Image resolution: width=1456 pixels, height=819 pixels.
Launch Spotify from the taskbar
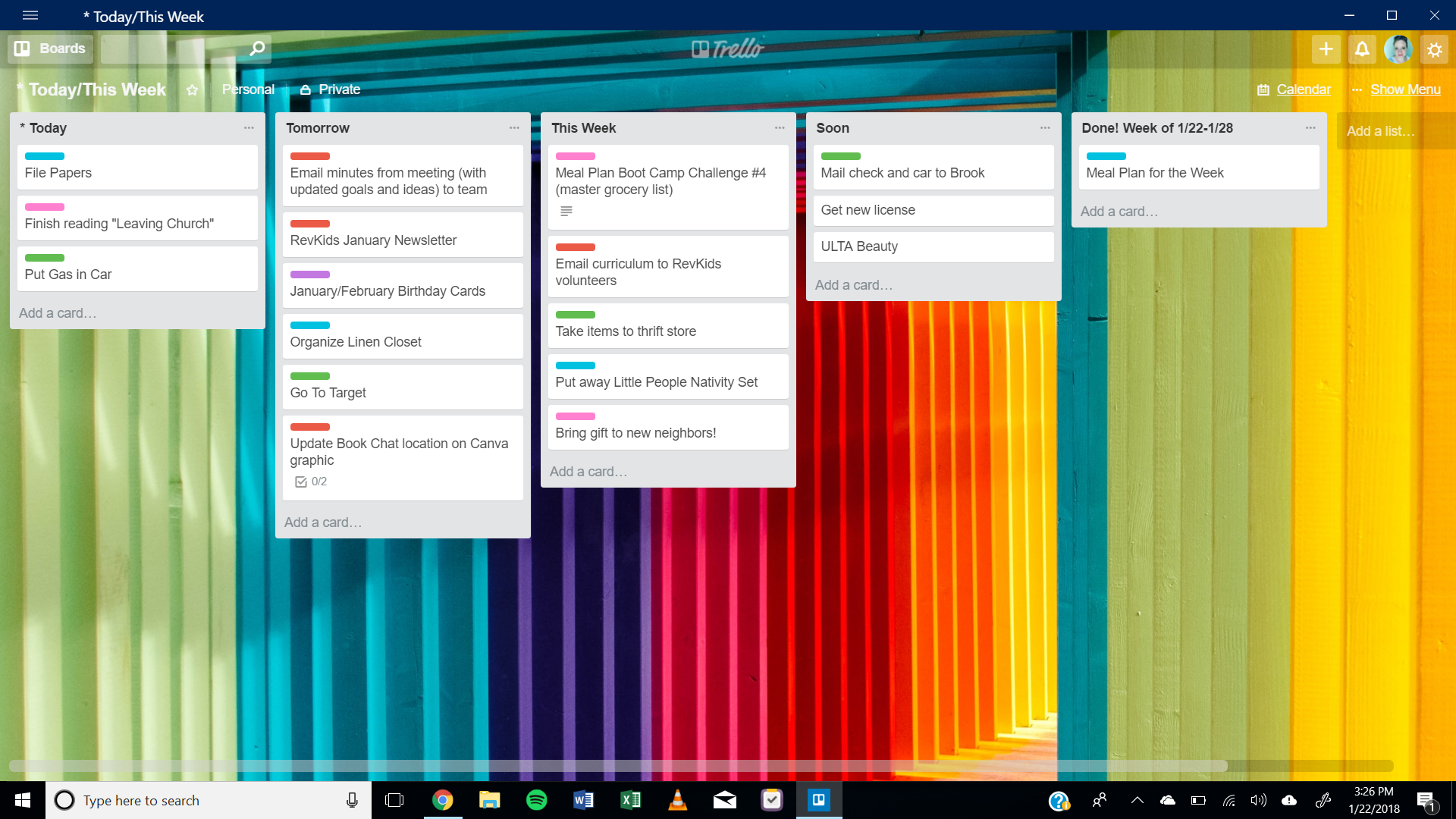click(x=536, y=799)
